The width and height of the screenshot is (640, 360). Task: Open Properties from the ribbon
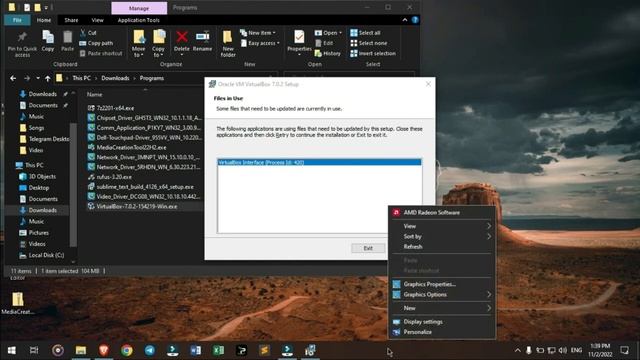pos(299,41)
